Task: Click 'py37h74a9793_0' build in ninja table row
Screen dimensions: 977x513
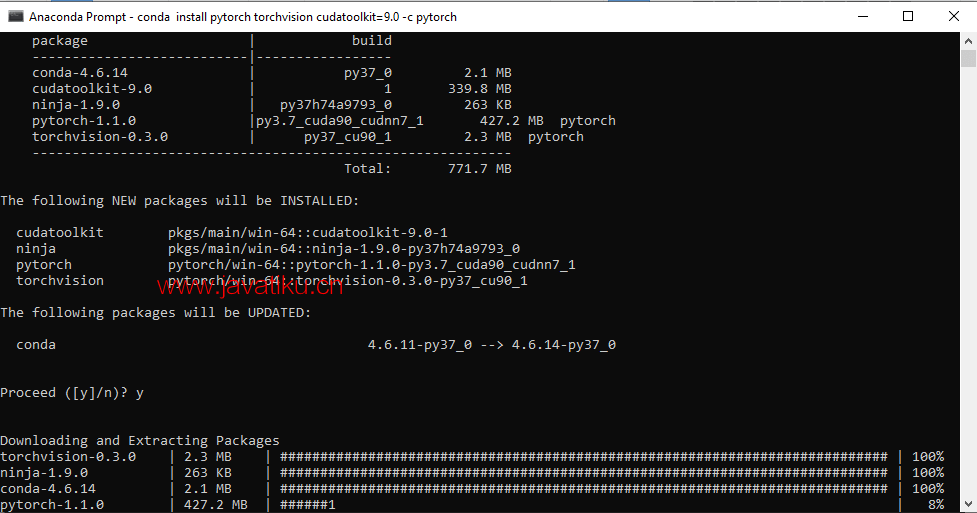Action: pos(336,105)
